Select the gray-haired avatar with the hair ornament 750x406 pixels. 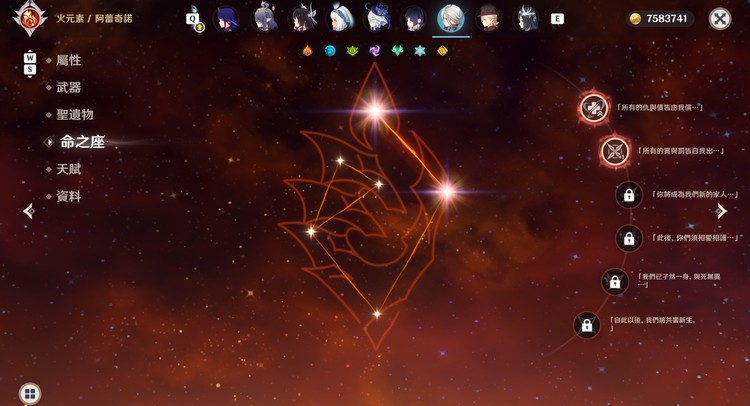point(265,18)
